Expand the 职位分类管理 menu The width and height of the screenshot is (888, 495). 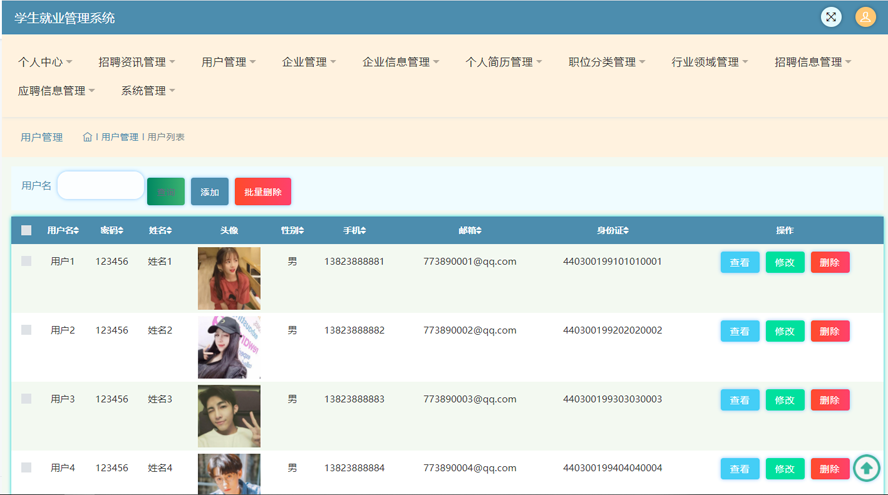tap(607, 62)
